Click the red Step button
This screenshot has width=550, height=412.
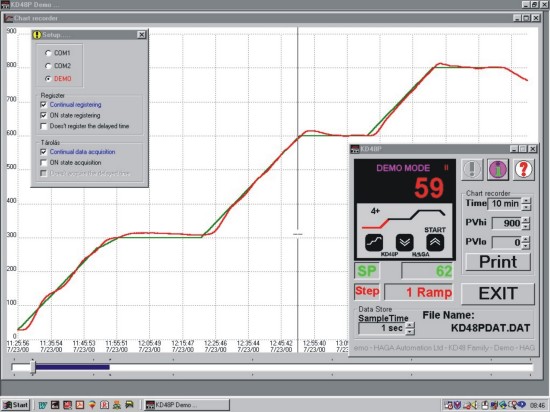pos(367,291)
